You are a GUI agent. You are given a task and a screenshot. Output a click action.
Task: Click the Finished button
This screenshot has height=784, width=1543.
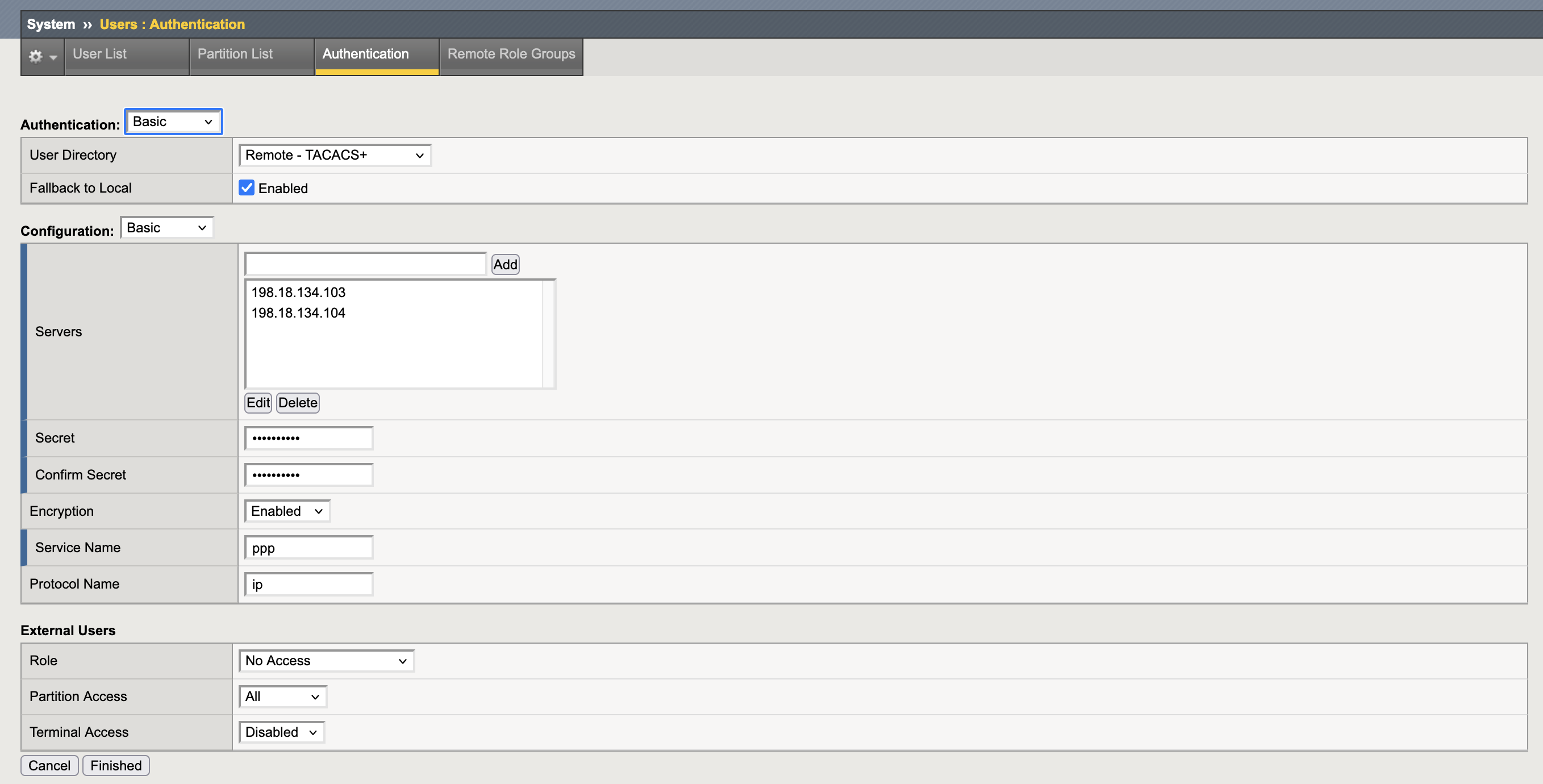(115, 765)
